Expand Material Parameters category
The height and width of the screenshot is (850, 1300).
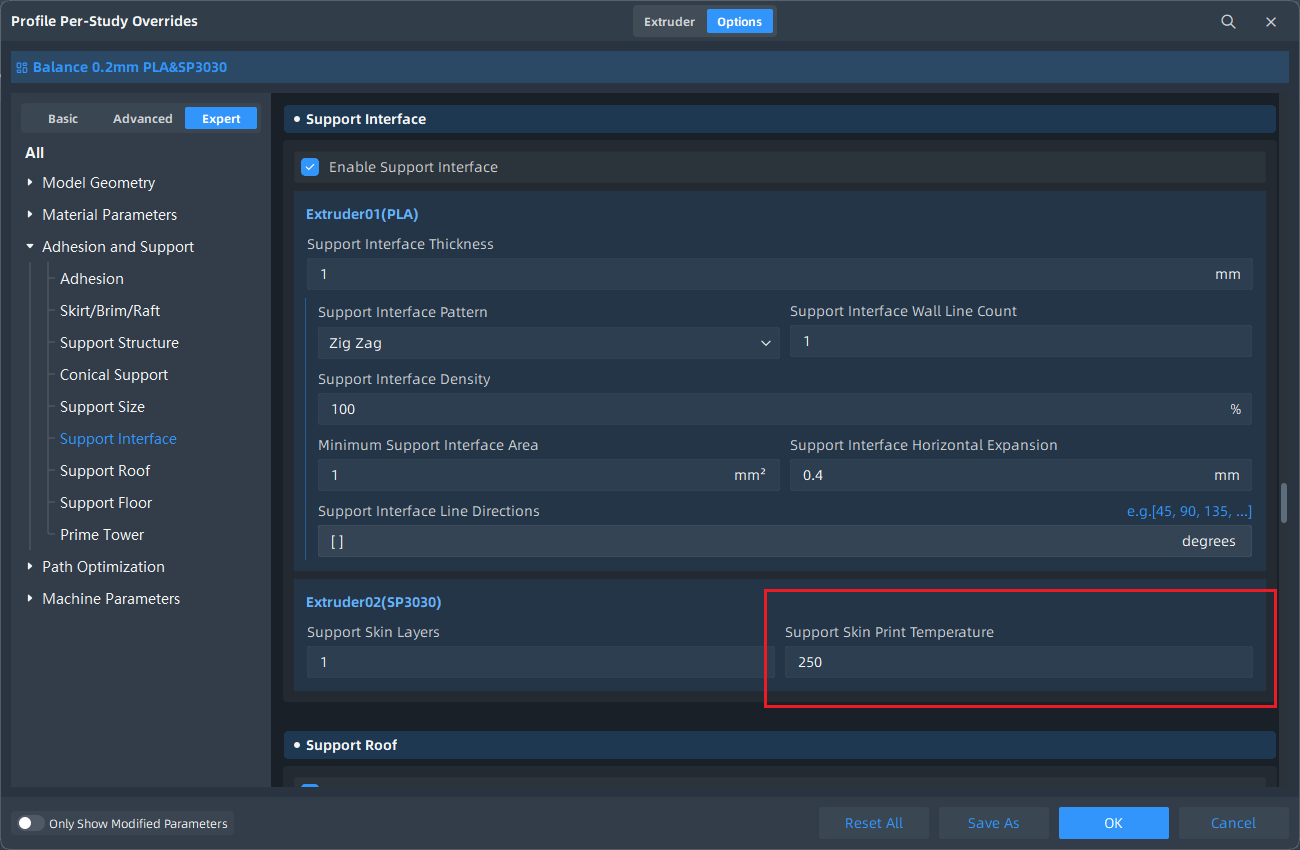[30, 215]
